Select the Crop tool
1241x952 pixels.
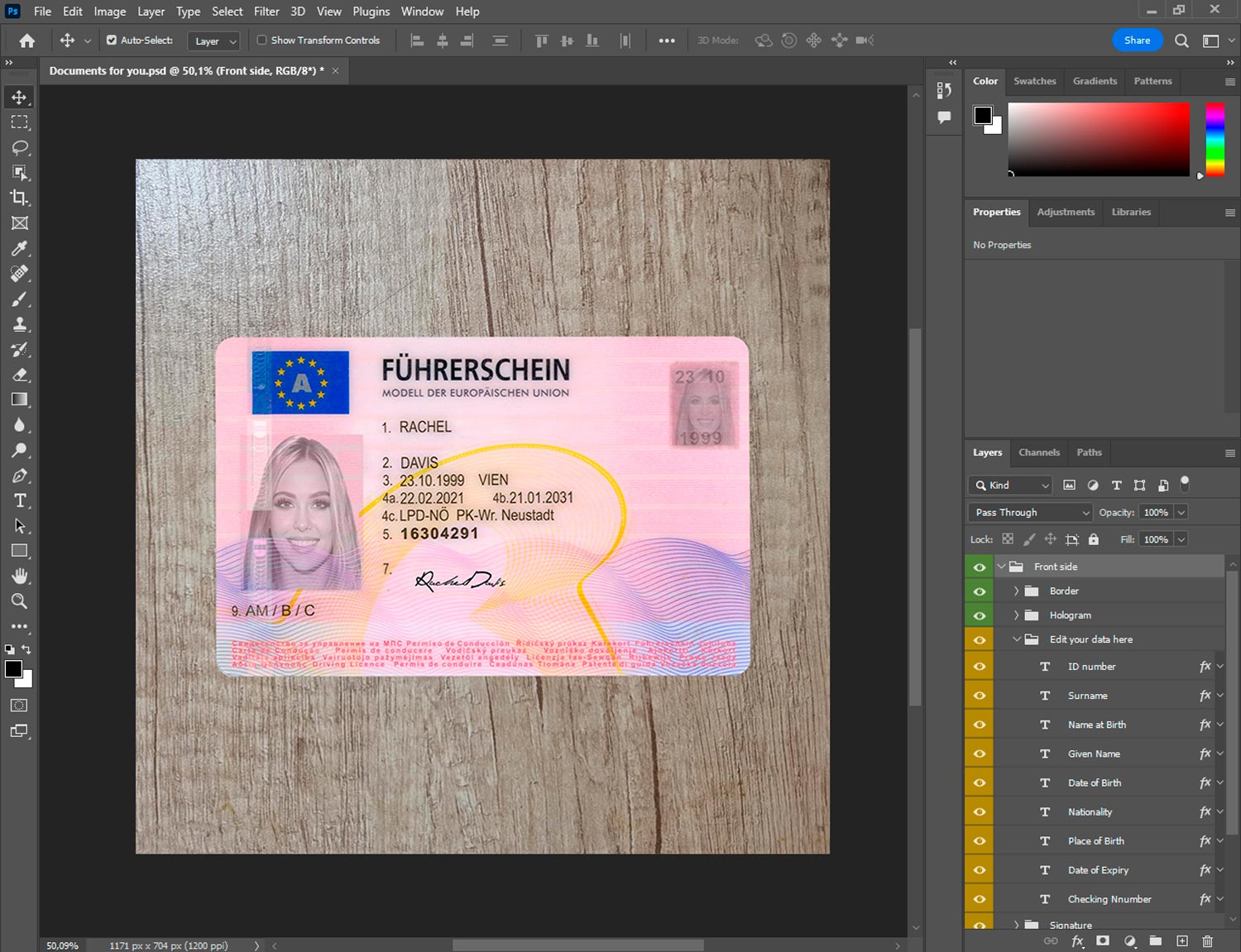(19, 198)
